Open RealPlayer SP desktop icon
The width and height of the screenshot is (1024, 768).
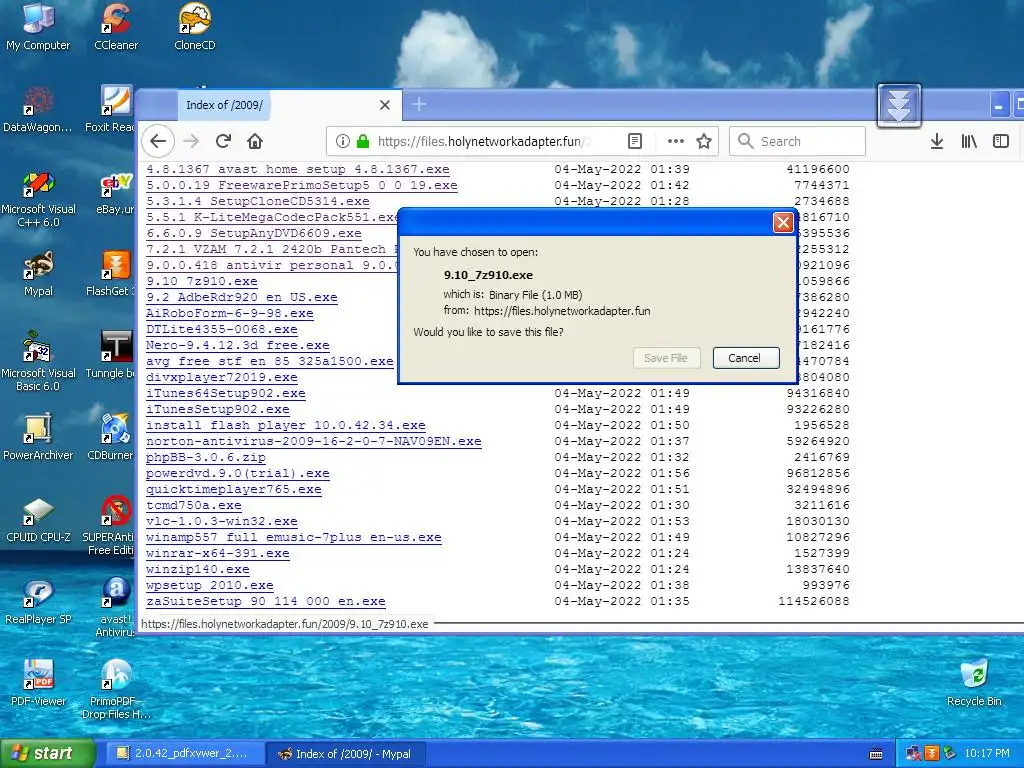38,601
